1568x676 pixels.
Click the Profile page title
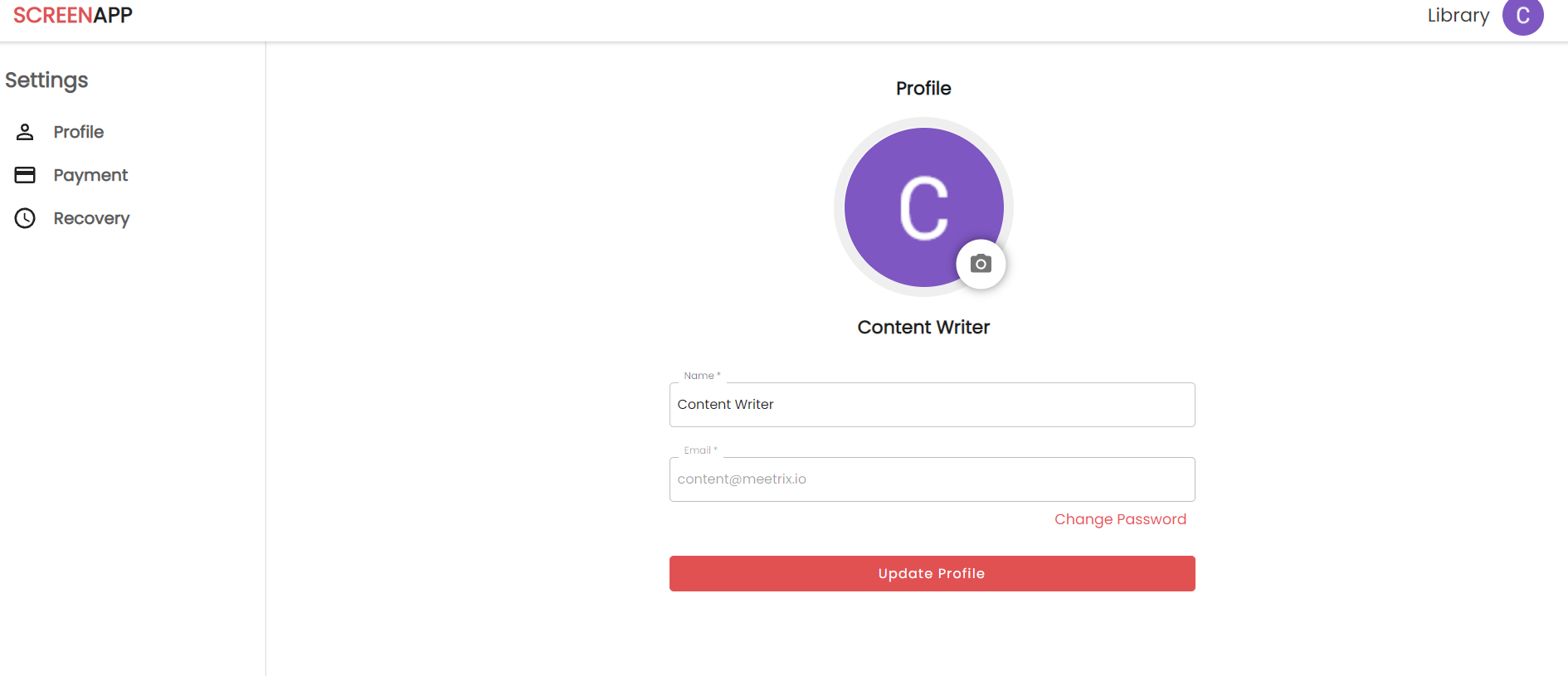[923, 89]
